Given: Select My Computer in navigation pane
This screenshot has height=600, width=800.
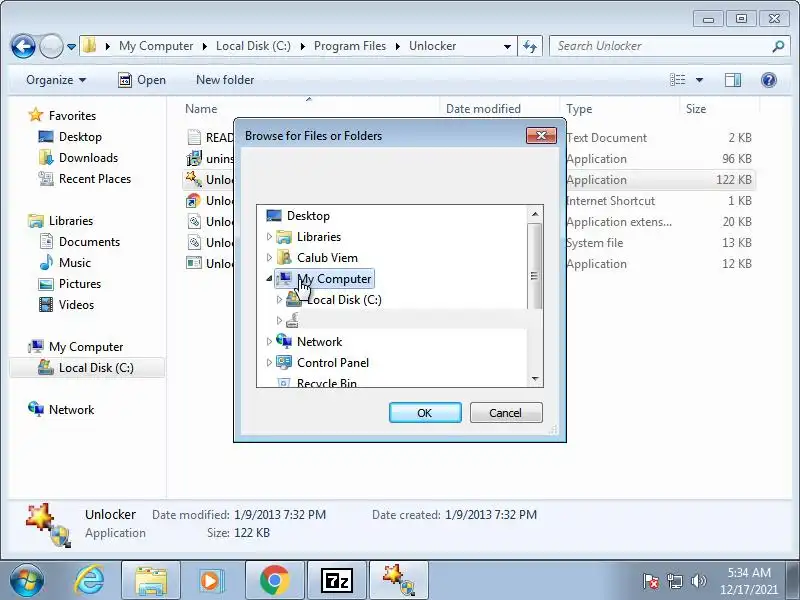Looking at the screenshot, I should 86,347.
